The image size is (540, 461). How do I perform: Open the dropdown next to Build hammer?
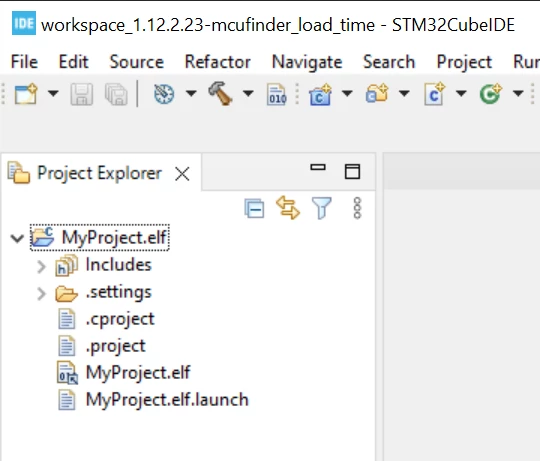(248, 93)
